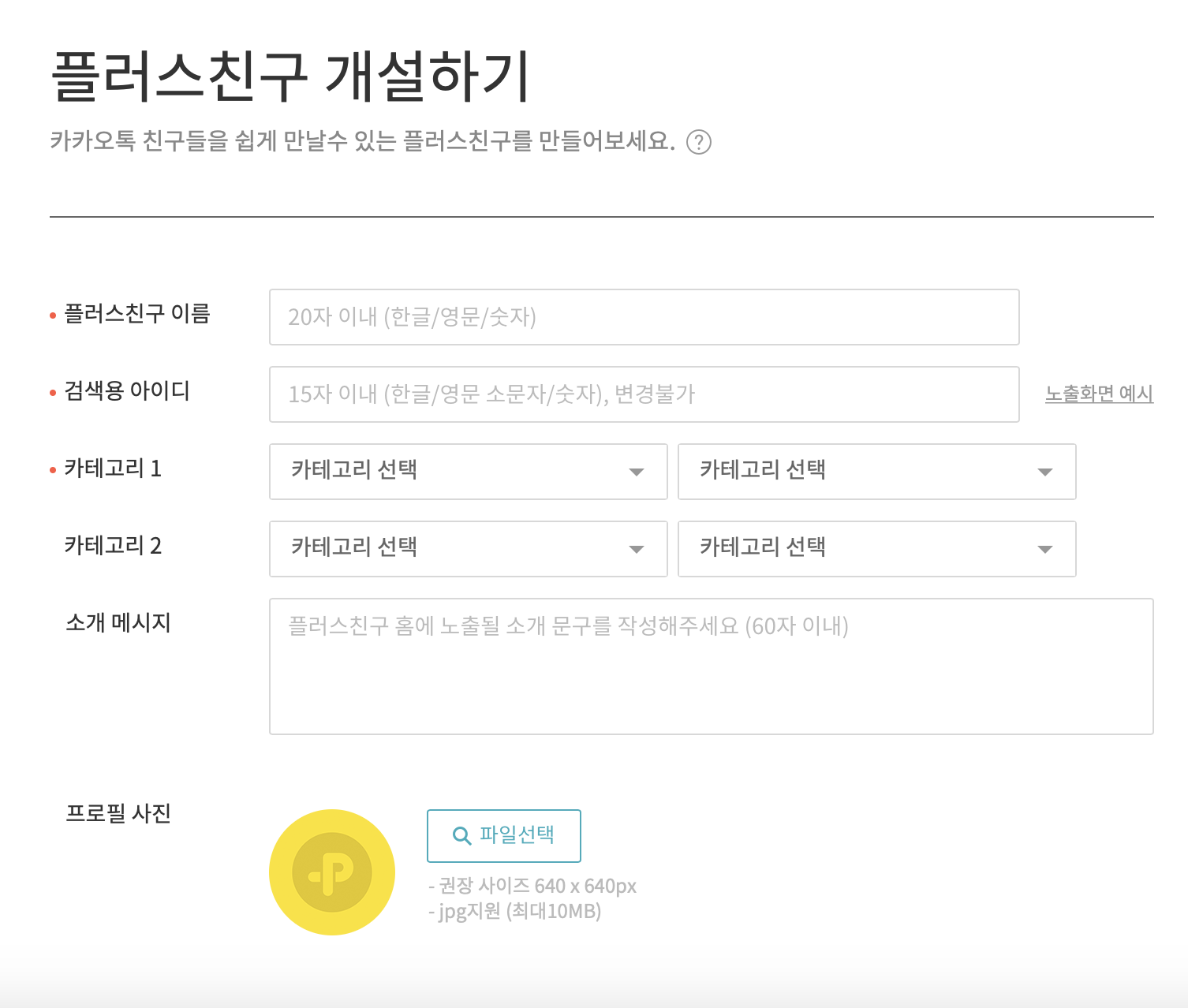Screen dimensions: 1188x1008
Task: Click the 검색용 아이디 input field
Action: [x=644, y=394]
